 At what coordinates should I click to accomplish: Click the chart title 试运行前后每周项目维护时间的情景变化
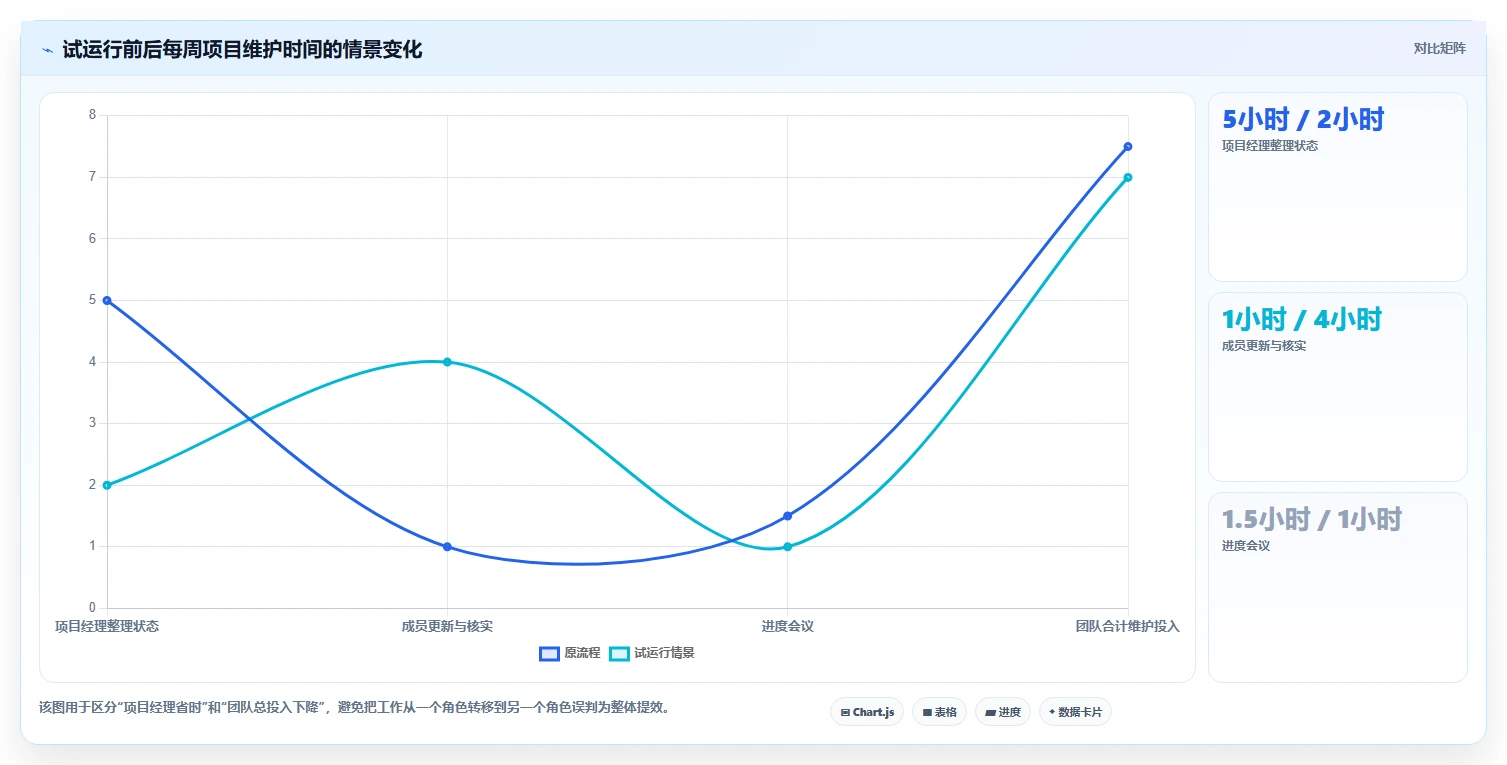tap(243, 50)
